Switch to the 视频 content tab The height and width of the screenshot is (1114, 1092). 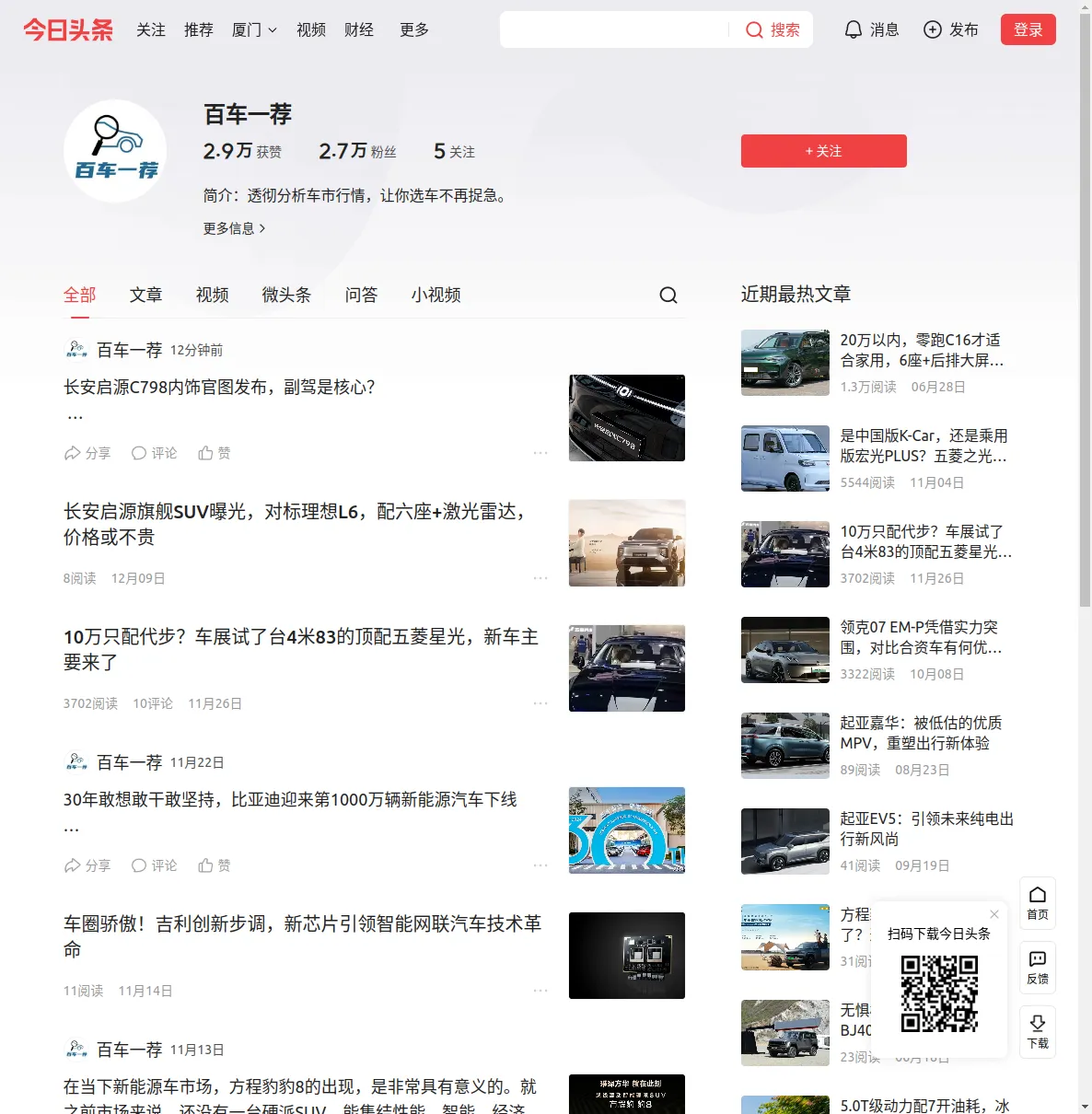(x=213, y=295)
